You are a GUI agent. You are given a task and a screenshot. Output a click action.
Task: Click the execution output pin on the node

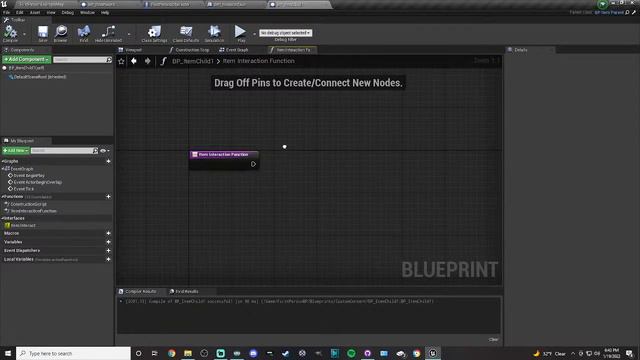[x=253, y=164]
